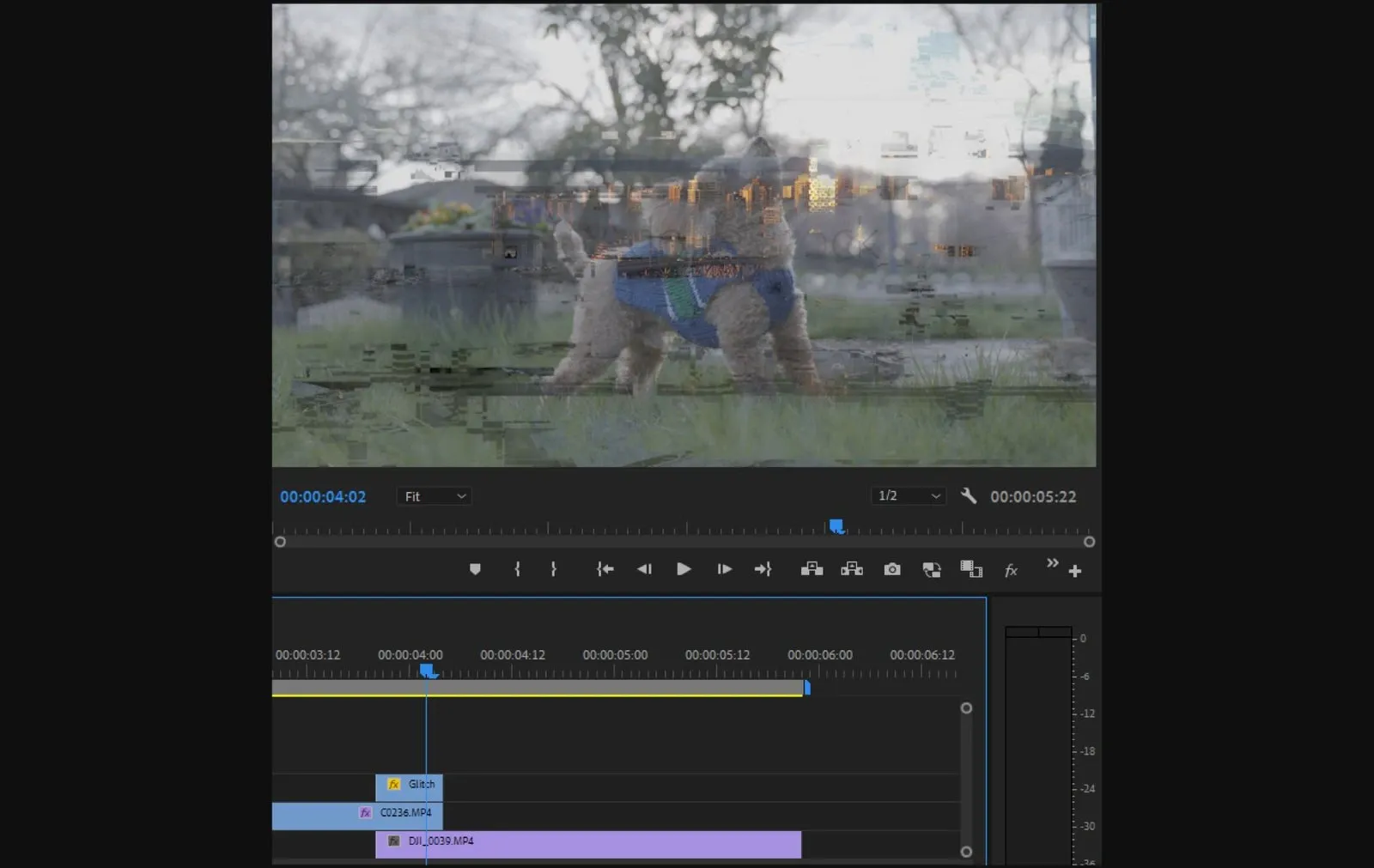Click the Extract icon in monitor controls
Viewport: 1374px width, 868px height.
[851, 569]
